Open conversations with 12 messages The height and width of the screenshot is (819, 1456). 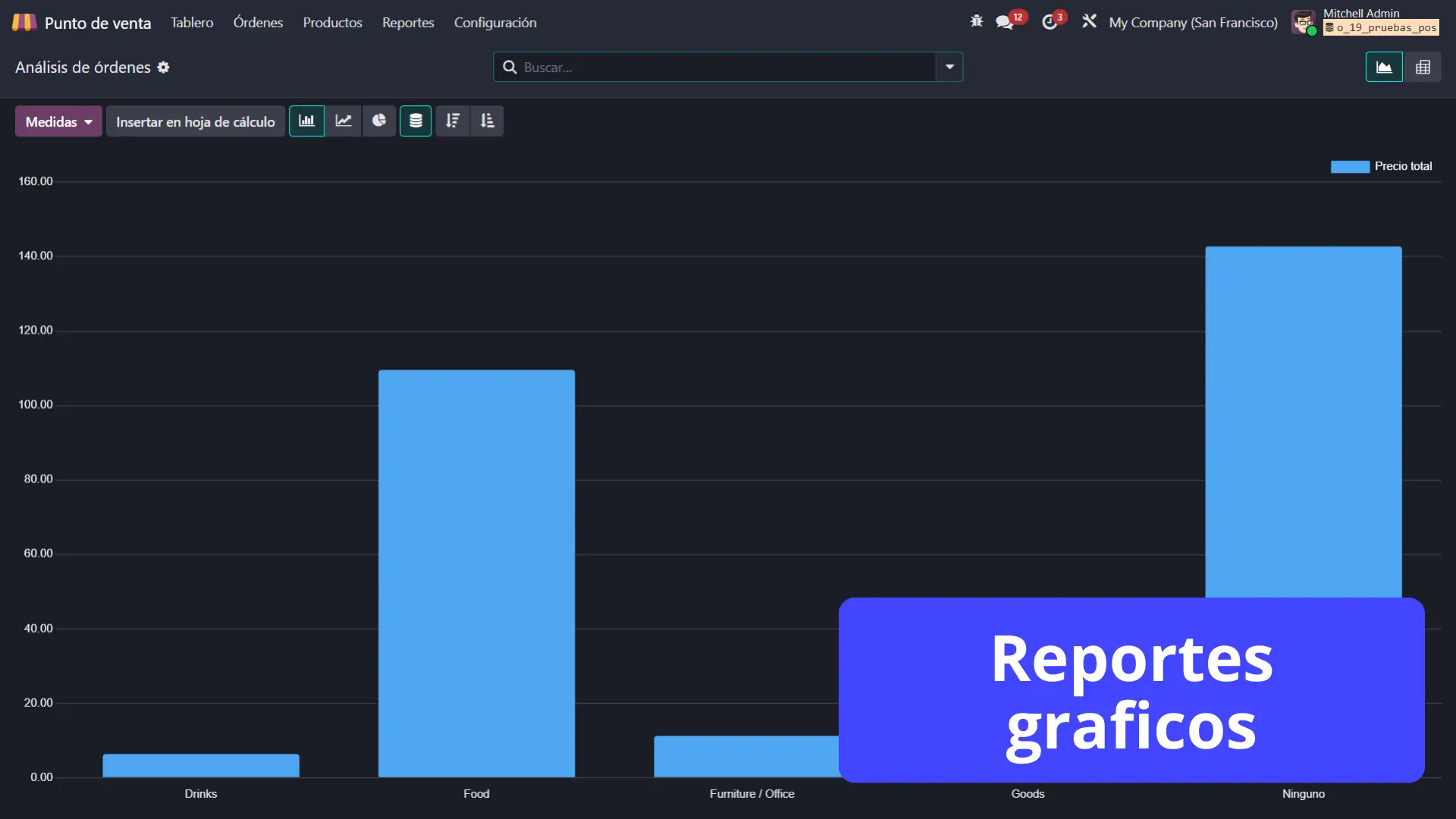click(x=1006, y=22)
